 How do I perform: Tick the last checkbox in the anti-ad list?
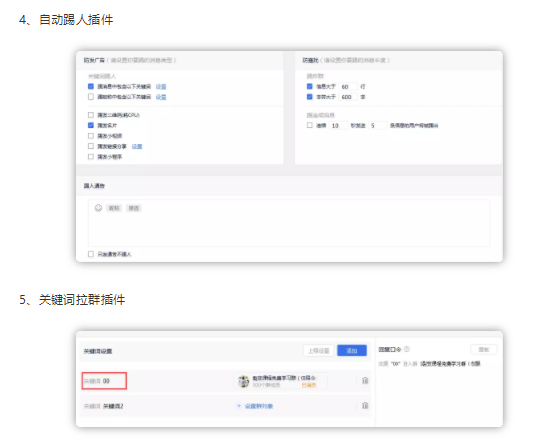pyautogui.click(x=91, y=156)
